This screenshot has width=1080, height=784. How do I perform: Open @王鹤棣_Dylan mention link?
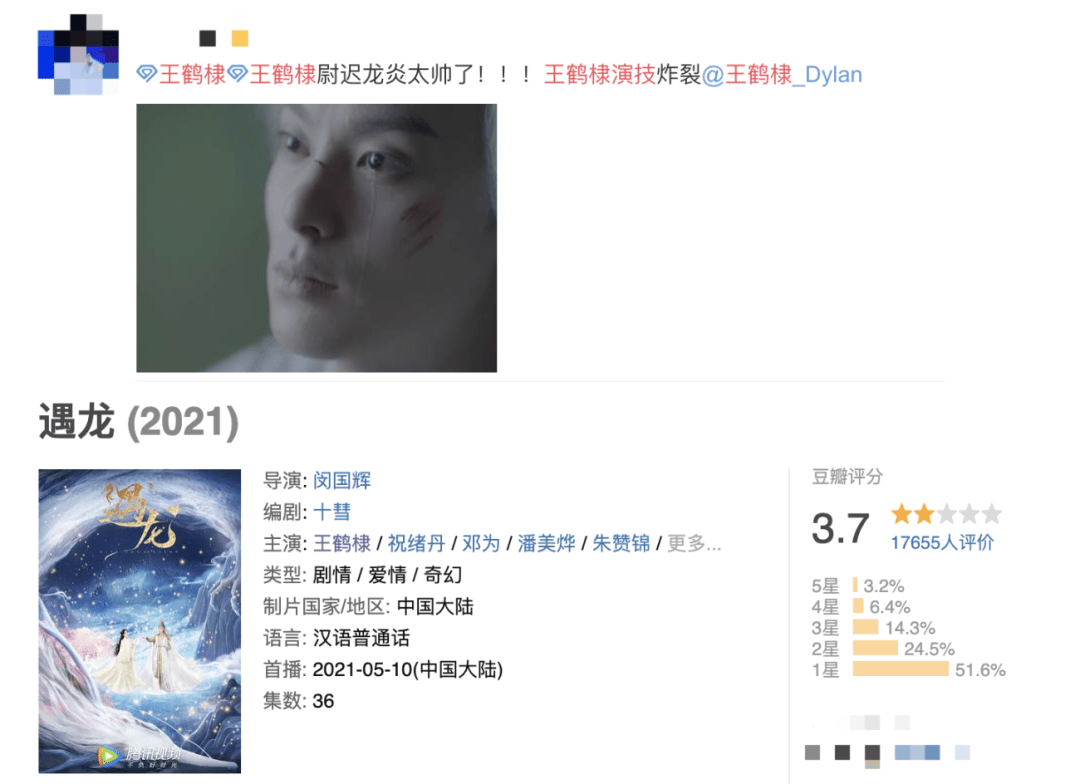[782, 74]
